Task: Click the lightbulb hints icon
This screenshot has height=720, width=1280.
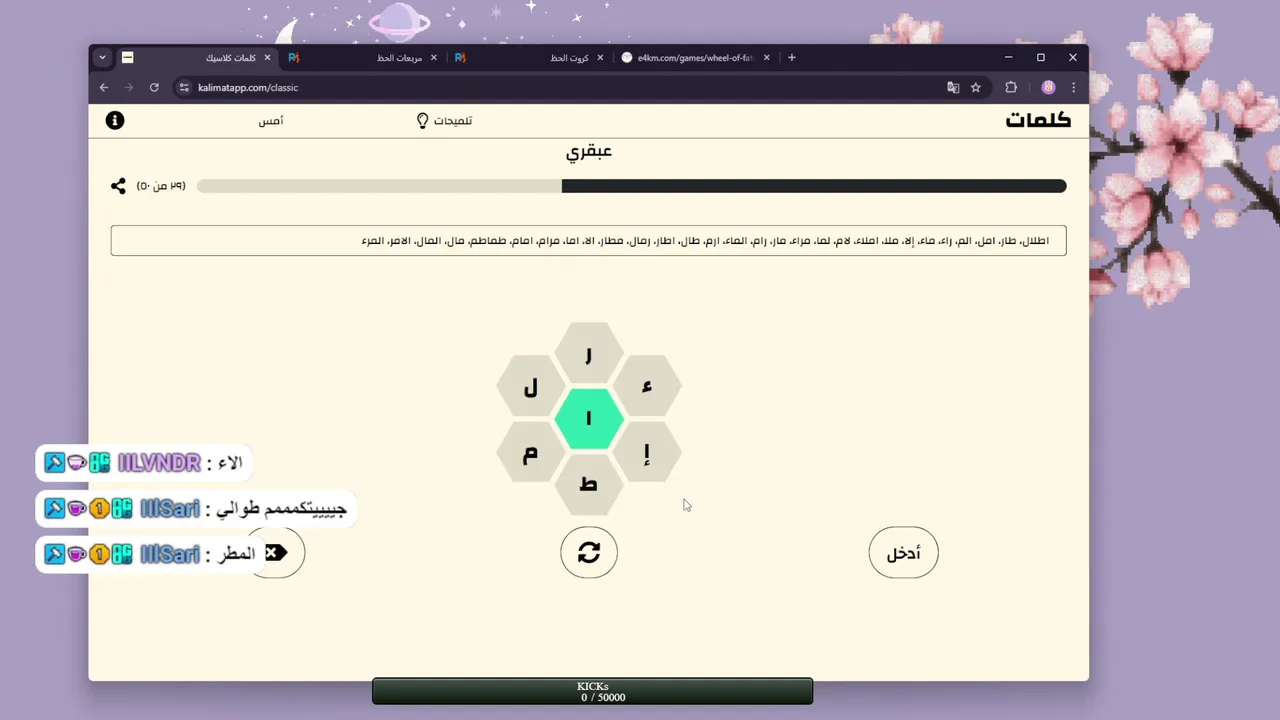Action: point(422,120)
